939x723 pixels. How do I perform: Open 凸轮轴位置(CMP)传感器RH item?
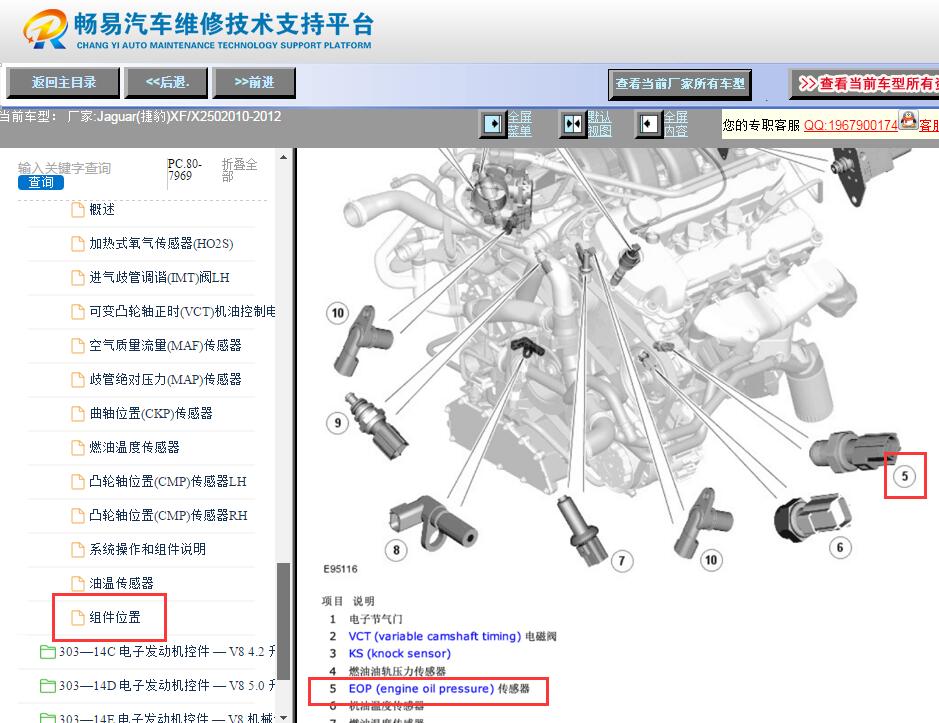[x=168, y=515]
